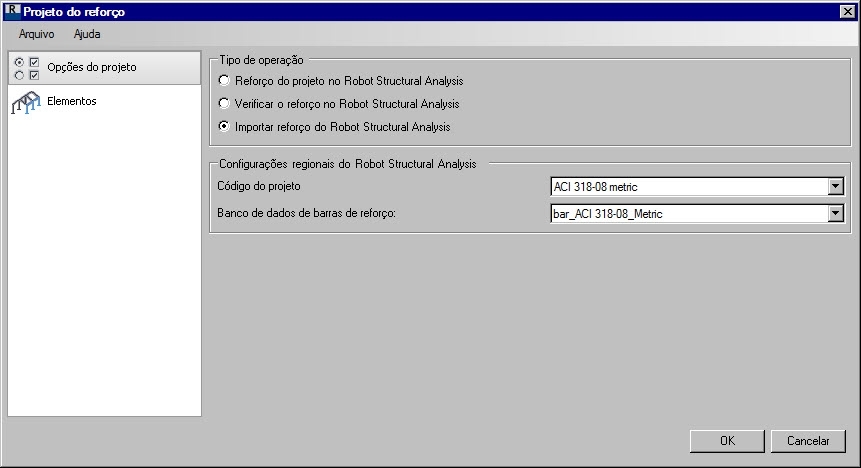Image resolution: width=861 pixels, height=468 pixels.
Task: Select the Opções do projeto list item
Action: pos(104,68)
